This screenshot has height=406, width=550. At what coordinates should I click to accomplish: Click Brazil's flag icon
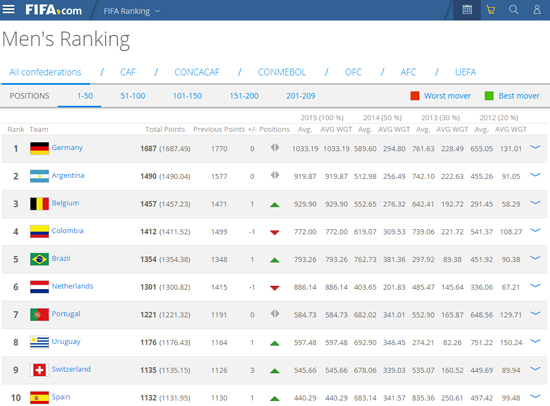(x=39, y=259)
